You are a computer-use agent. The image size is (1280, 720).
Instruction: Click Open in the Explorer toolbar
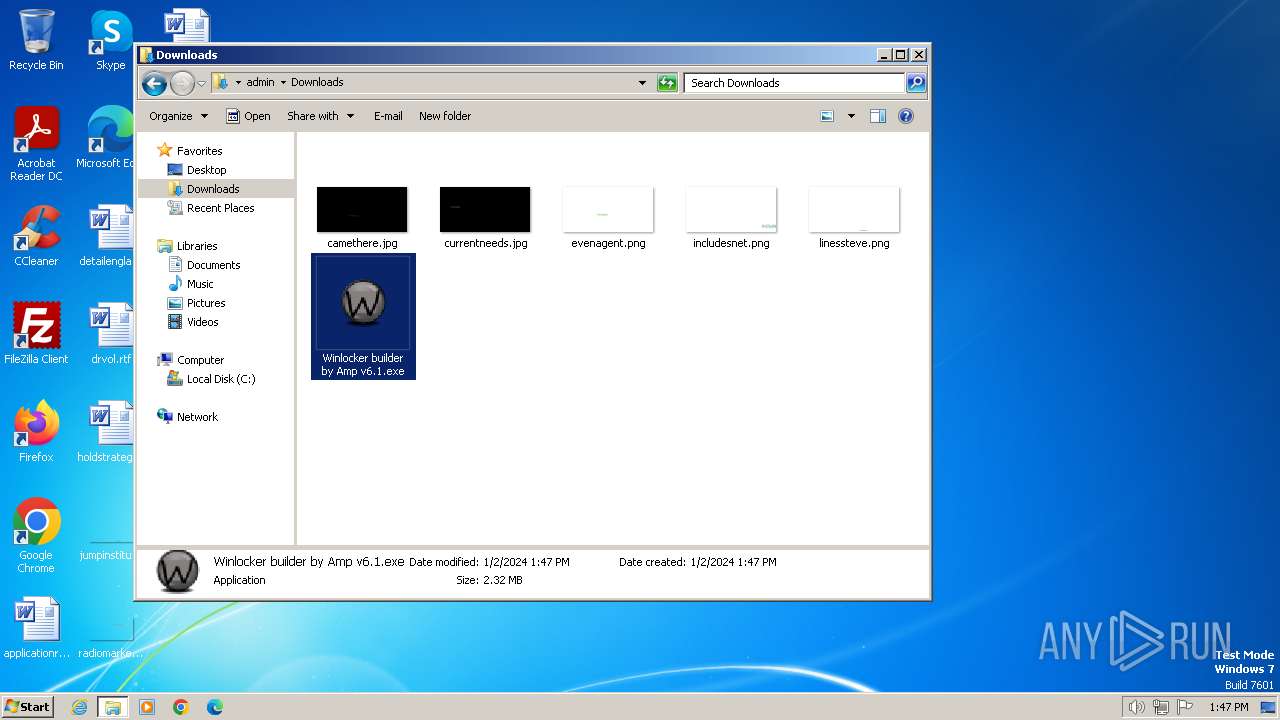pyautogui.click(x=248, y=116)
